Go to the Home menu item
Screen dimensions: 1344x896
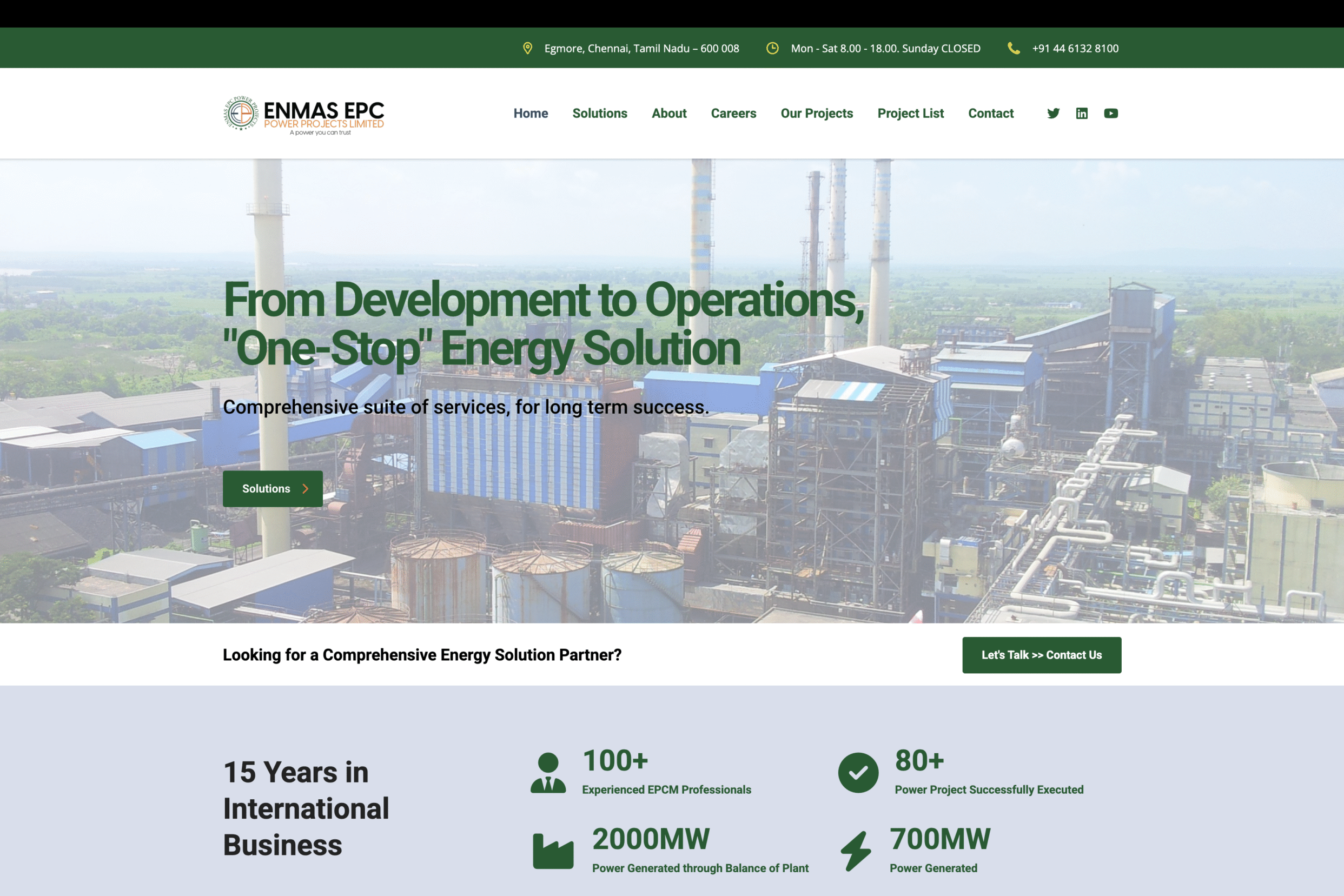click(530, 113)
